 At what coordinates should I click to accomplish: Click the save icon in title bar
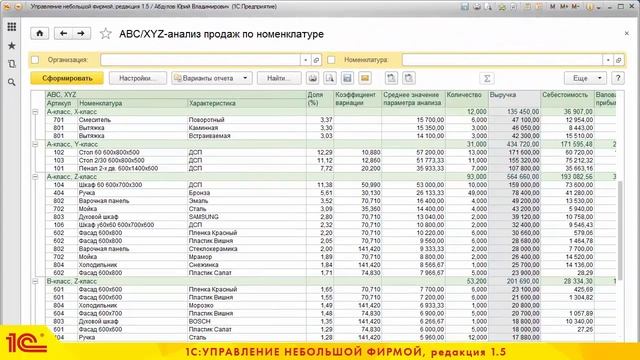tap(464, 7)
